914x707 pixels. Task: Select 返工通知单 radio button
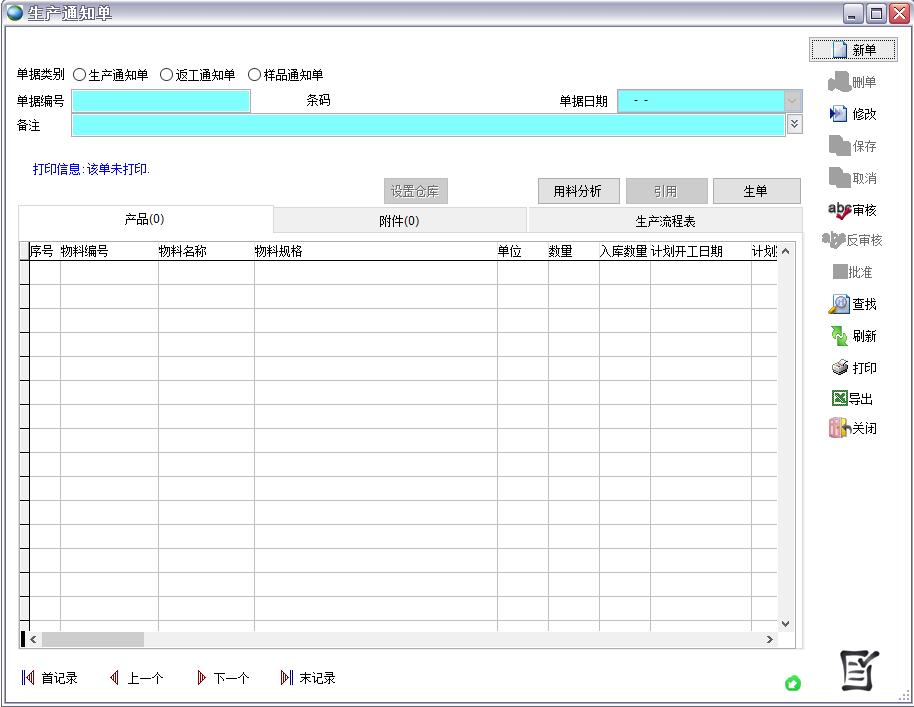click(x=167, y=75)
